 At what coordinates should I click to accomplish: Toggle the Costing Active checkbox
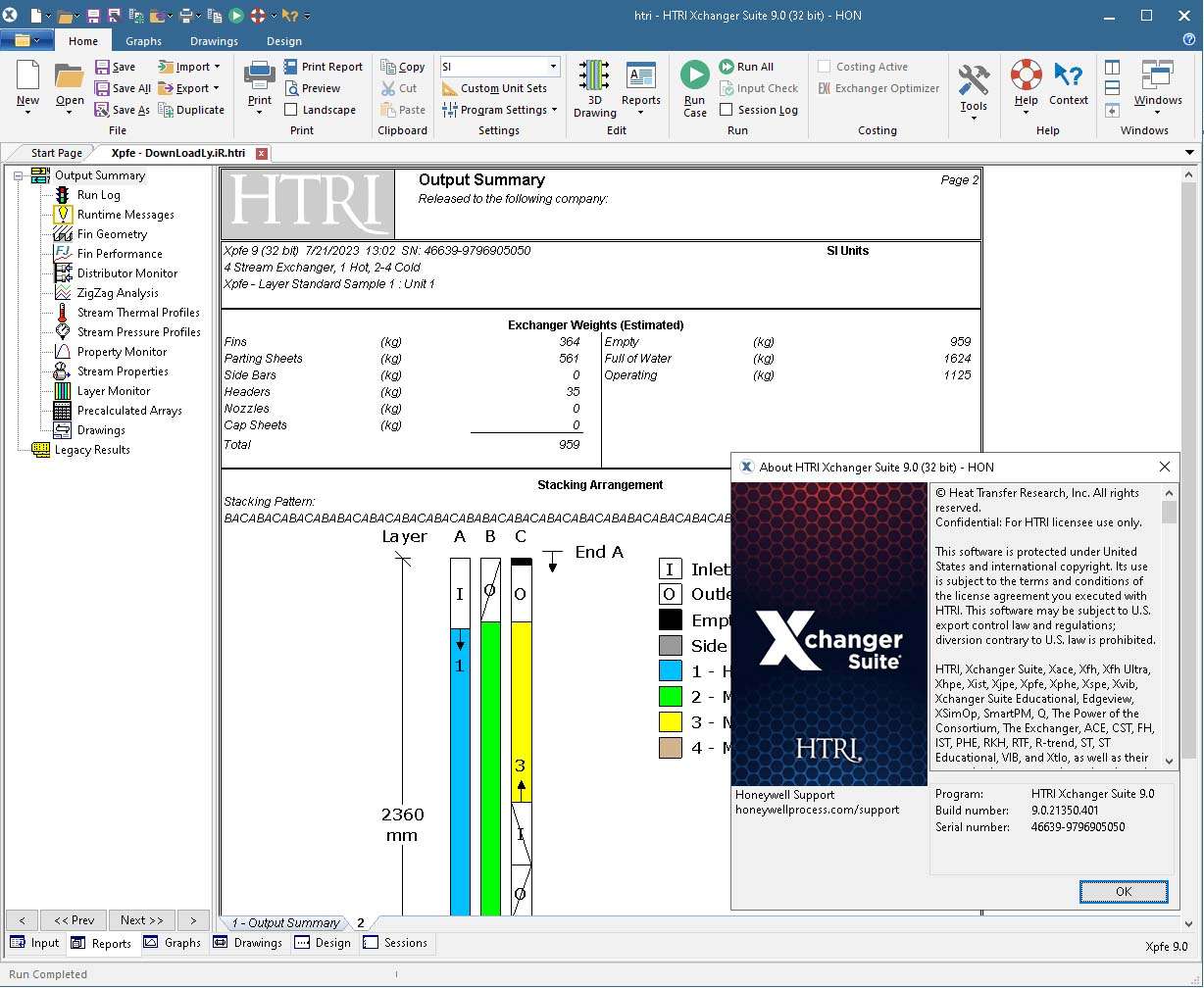[825, 67]
